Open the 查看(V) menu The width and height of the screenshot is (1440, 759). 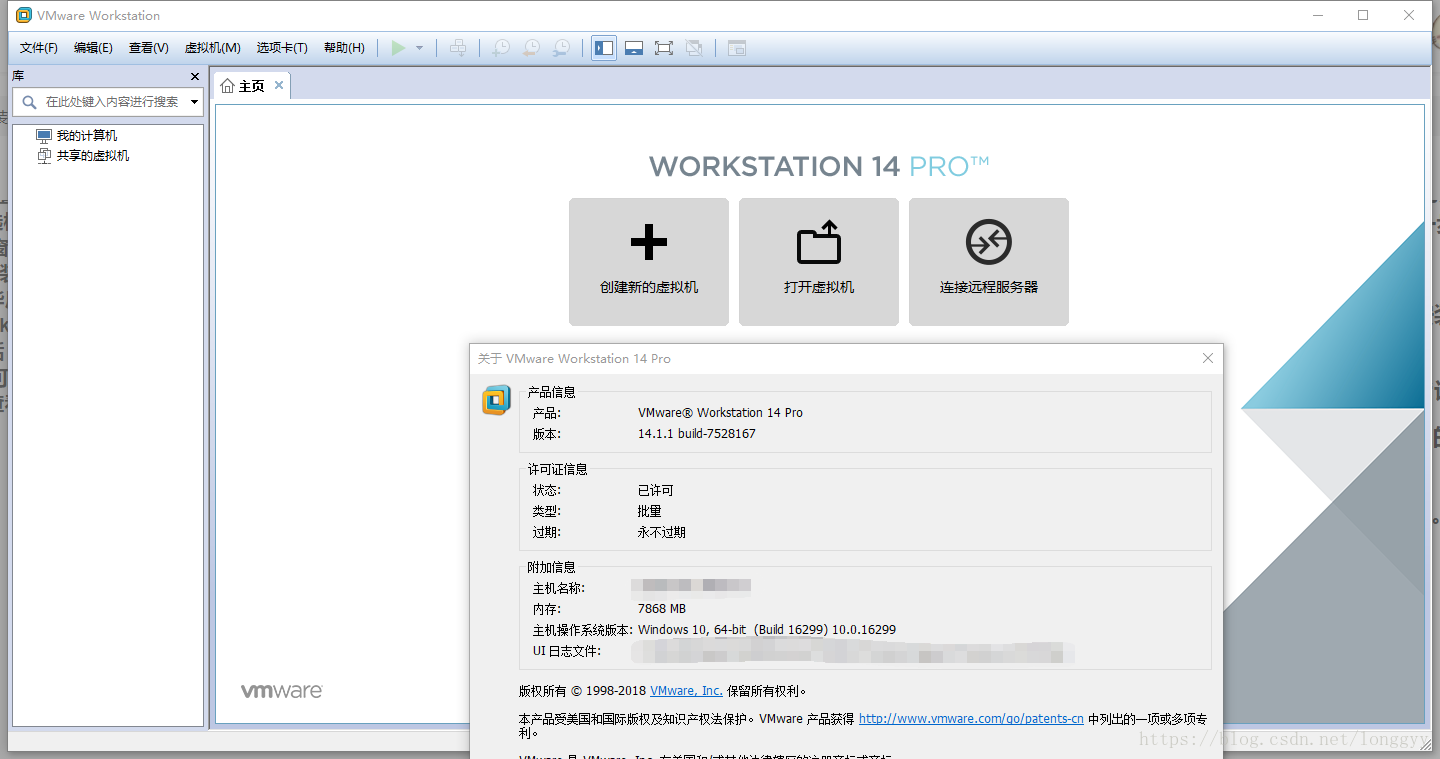click(148, 48)
